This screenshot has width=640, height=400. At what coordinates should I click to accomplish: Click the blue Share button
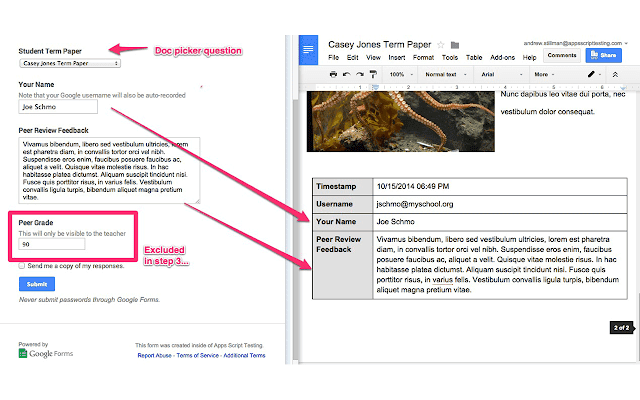(604, 56)
